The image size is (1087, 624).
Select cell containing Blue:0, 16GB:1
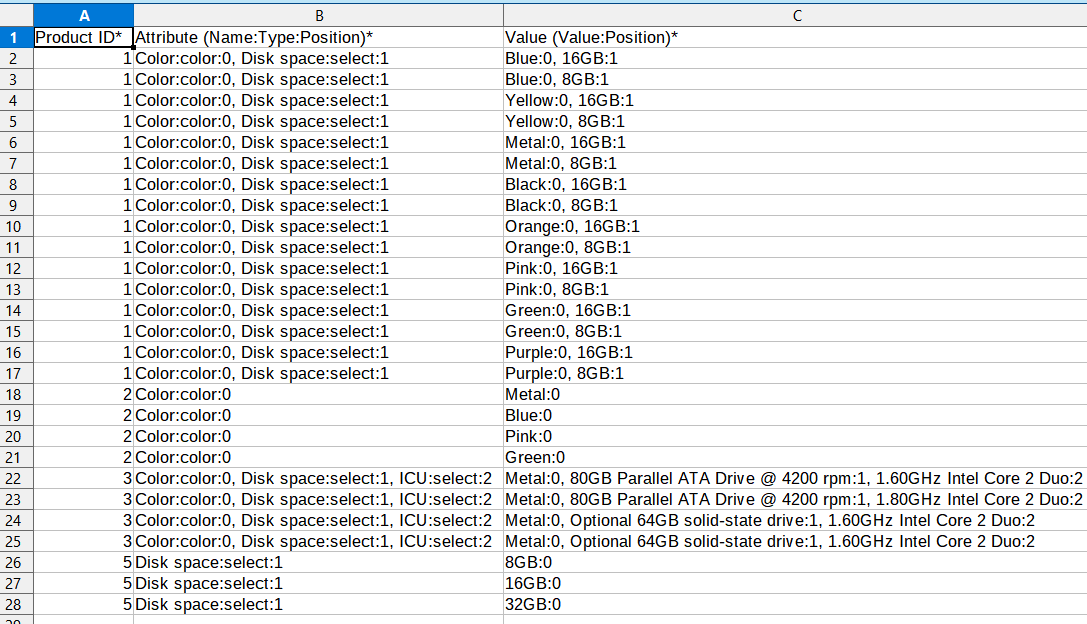click(x=795, y=58)
